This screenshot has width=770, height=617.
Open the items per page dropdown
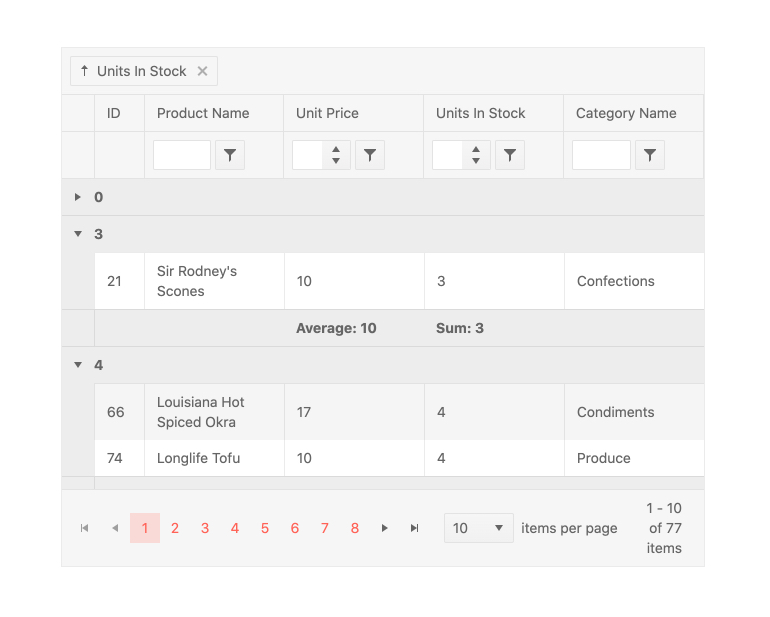[478, 528]
